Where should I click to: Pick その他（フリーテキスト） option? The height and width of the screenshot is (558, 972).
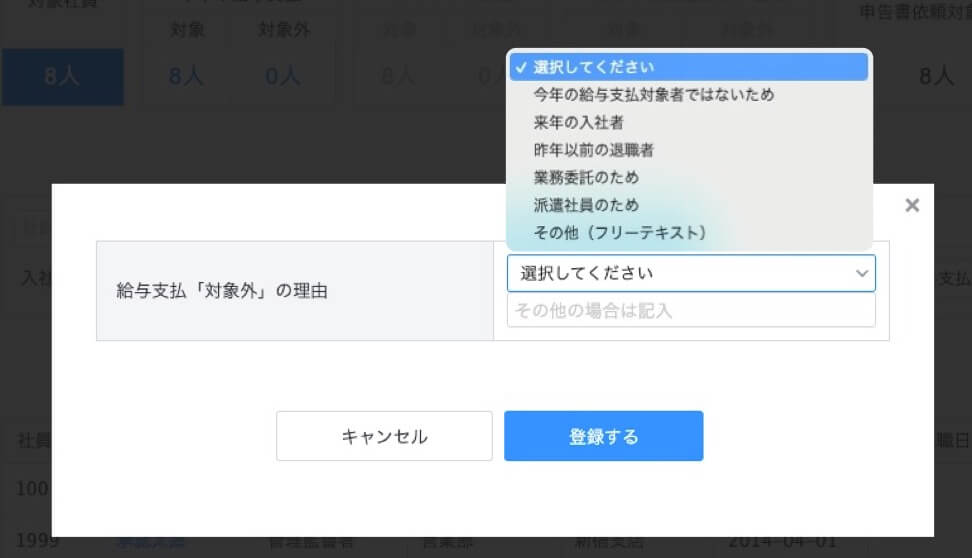tap(620, 232)
